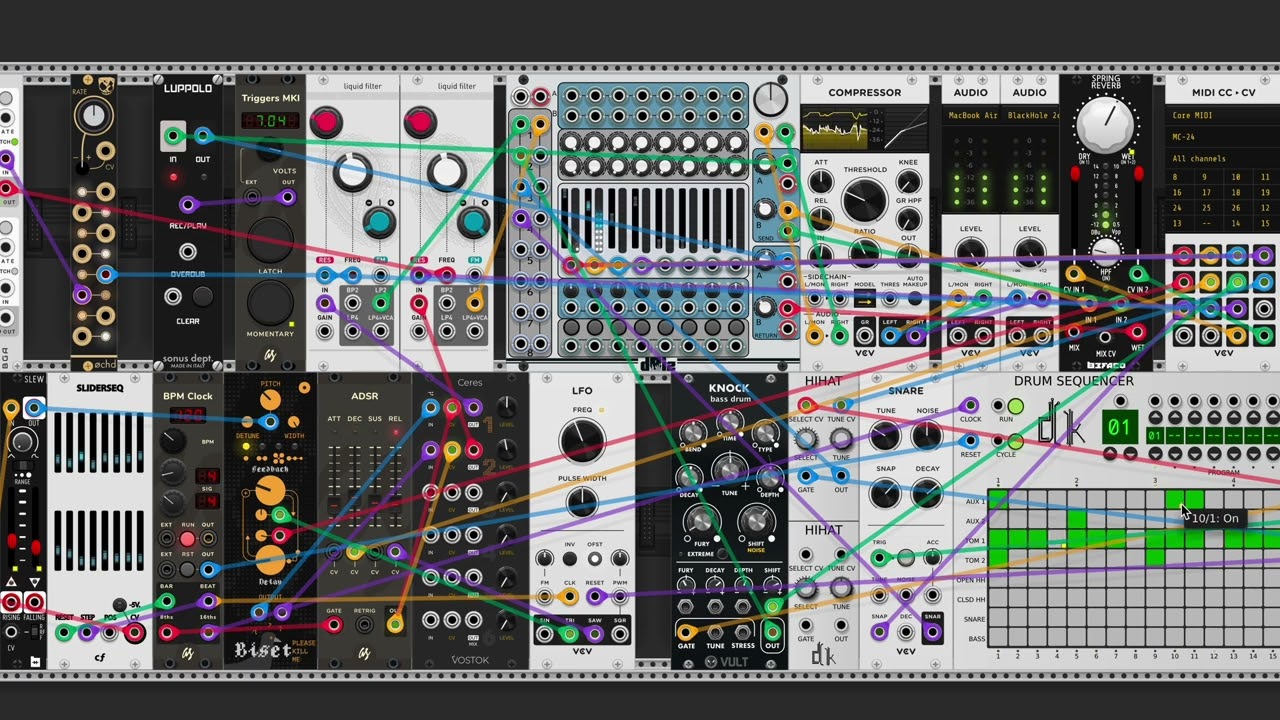Toggle the Compressor sidechain MODEL switch
Image resolution: width=1280 pixels, height=720 pixels.
tap(864, 300)
